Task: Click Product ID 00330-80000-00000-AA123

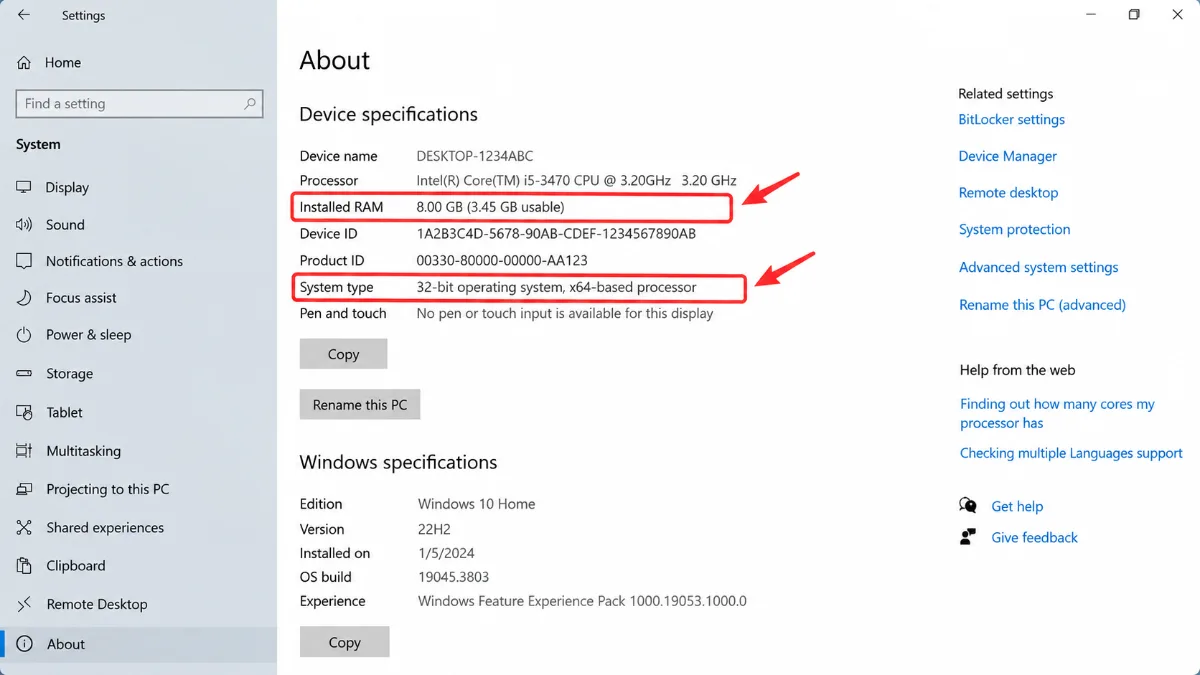Action: 501,260
